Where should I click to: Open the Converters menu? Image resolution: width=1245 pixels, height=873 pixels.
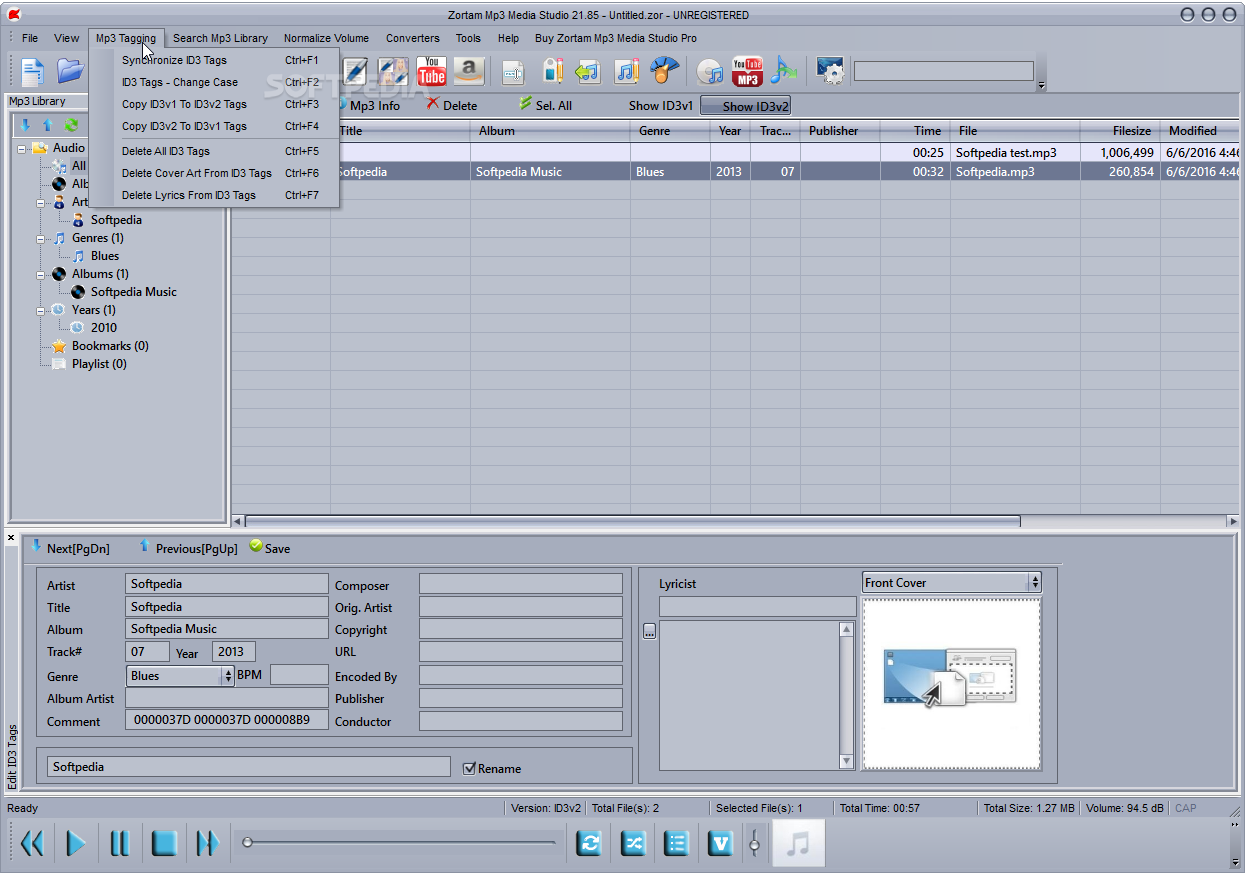(x=413, y=38)
